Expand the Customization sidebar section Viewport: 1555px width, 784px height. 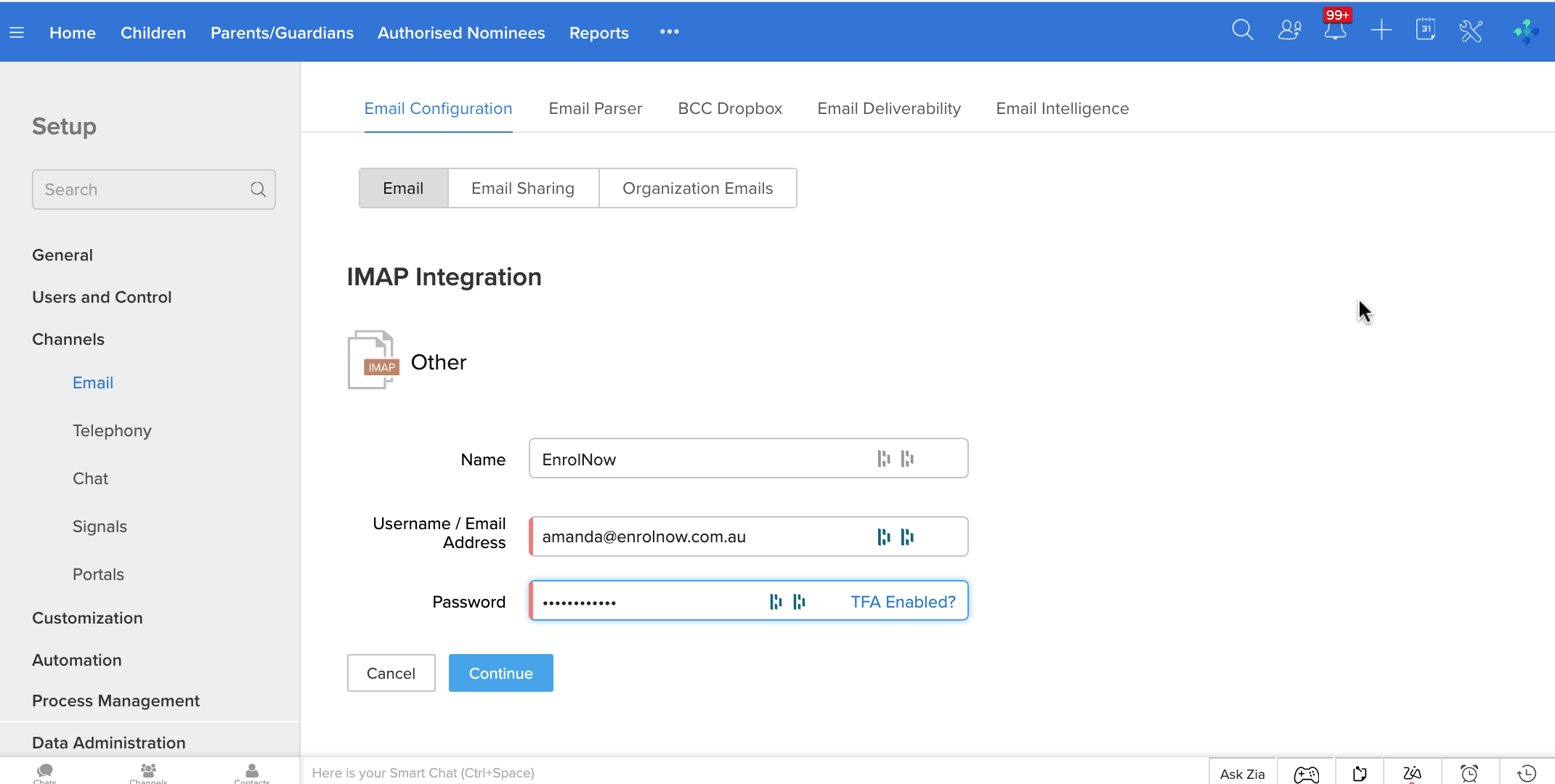[x=87, y=618]
